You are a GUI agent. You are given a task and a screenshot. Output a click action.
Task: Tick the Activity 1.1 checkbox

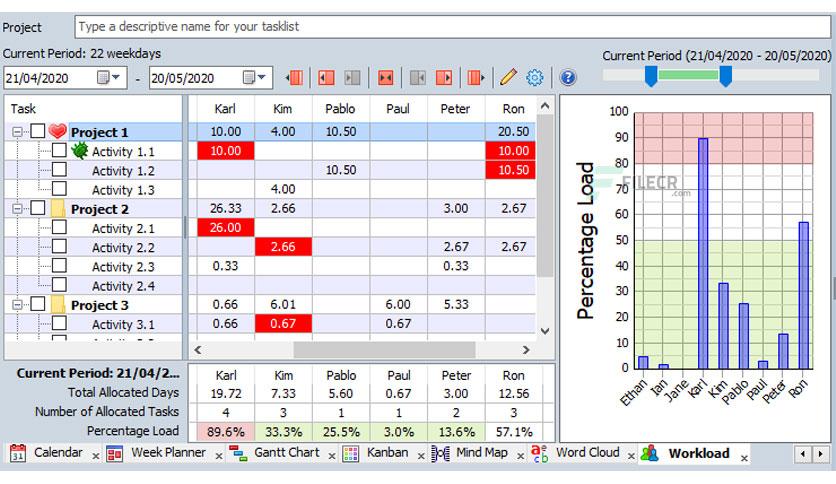pyautogui.click(x=59, y=150)
